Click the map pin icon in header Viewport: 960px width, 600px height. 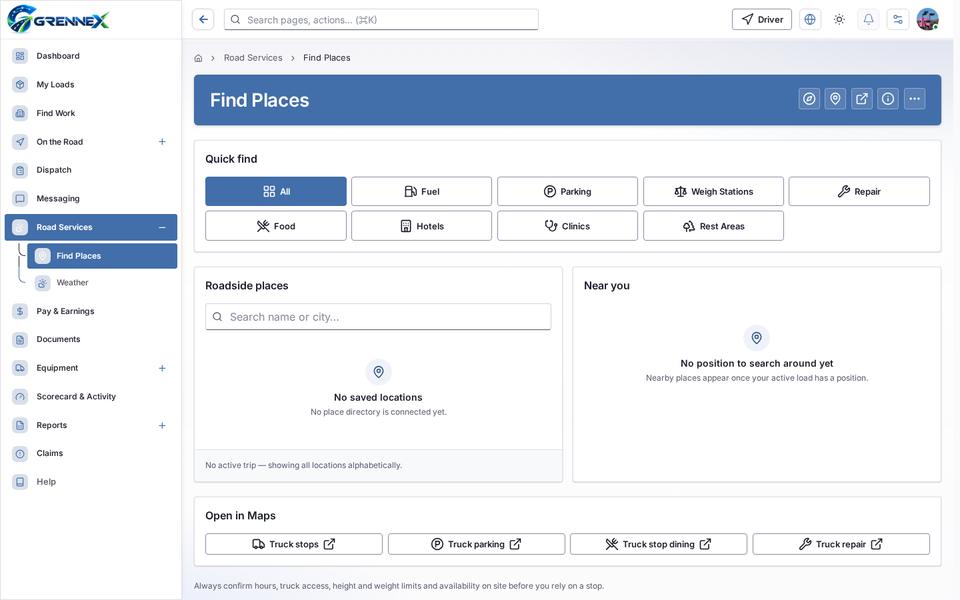point(835,99)
